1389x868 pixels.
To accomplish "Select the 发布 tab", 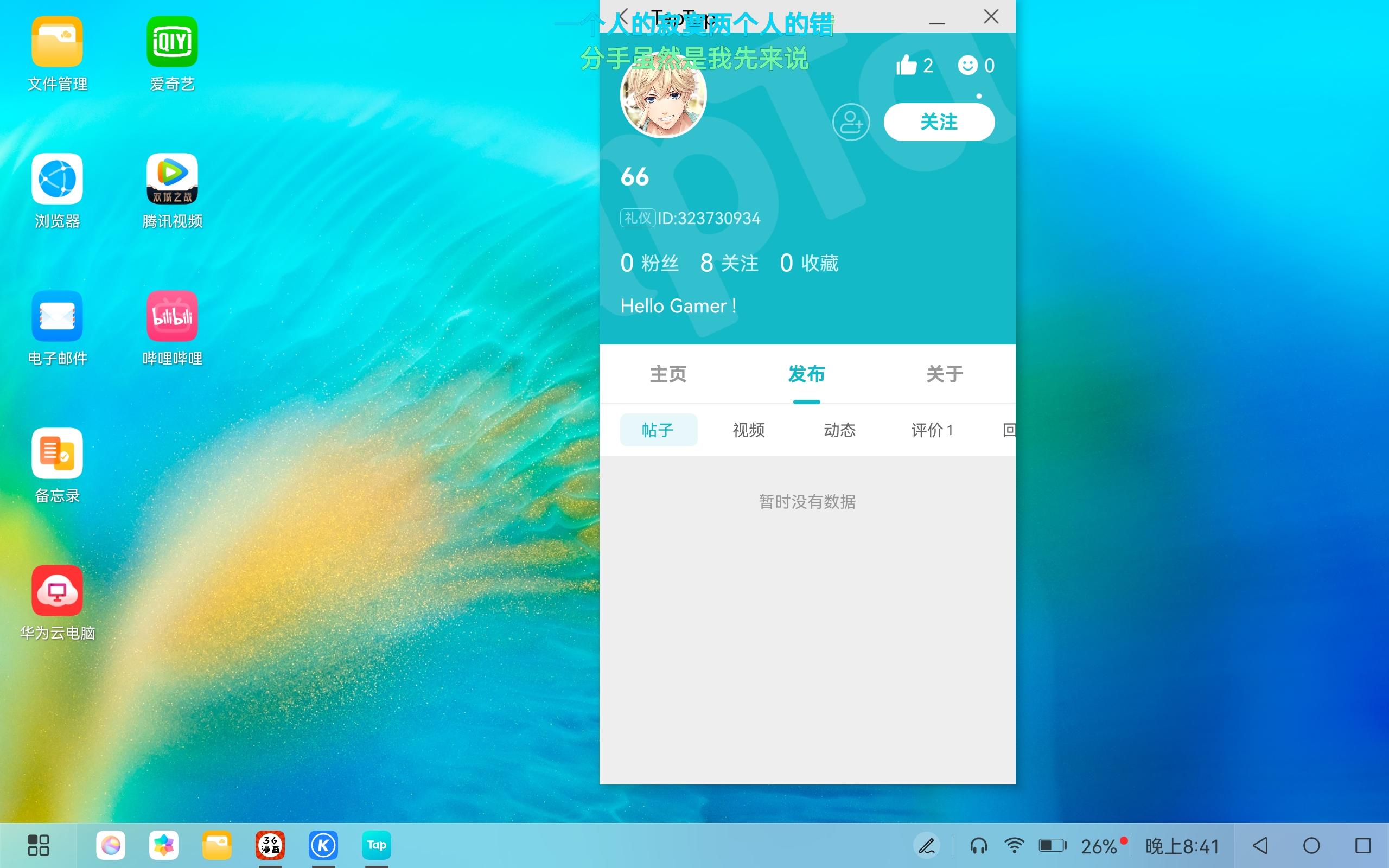I will click(x=806, y=374).
